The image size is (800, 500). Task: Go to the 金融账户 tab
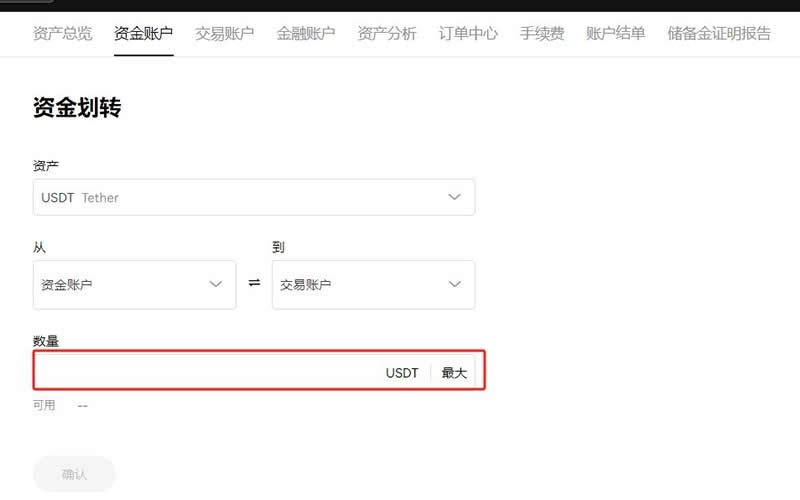point(307,34)
